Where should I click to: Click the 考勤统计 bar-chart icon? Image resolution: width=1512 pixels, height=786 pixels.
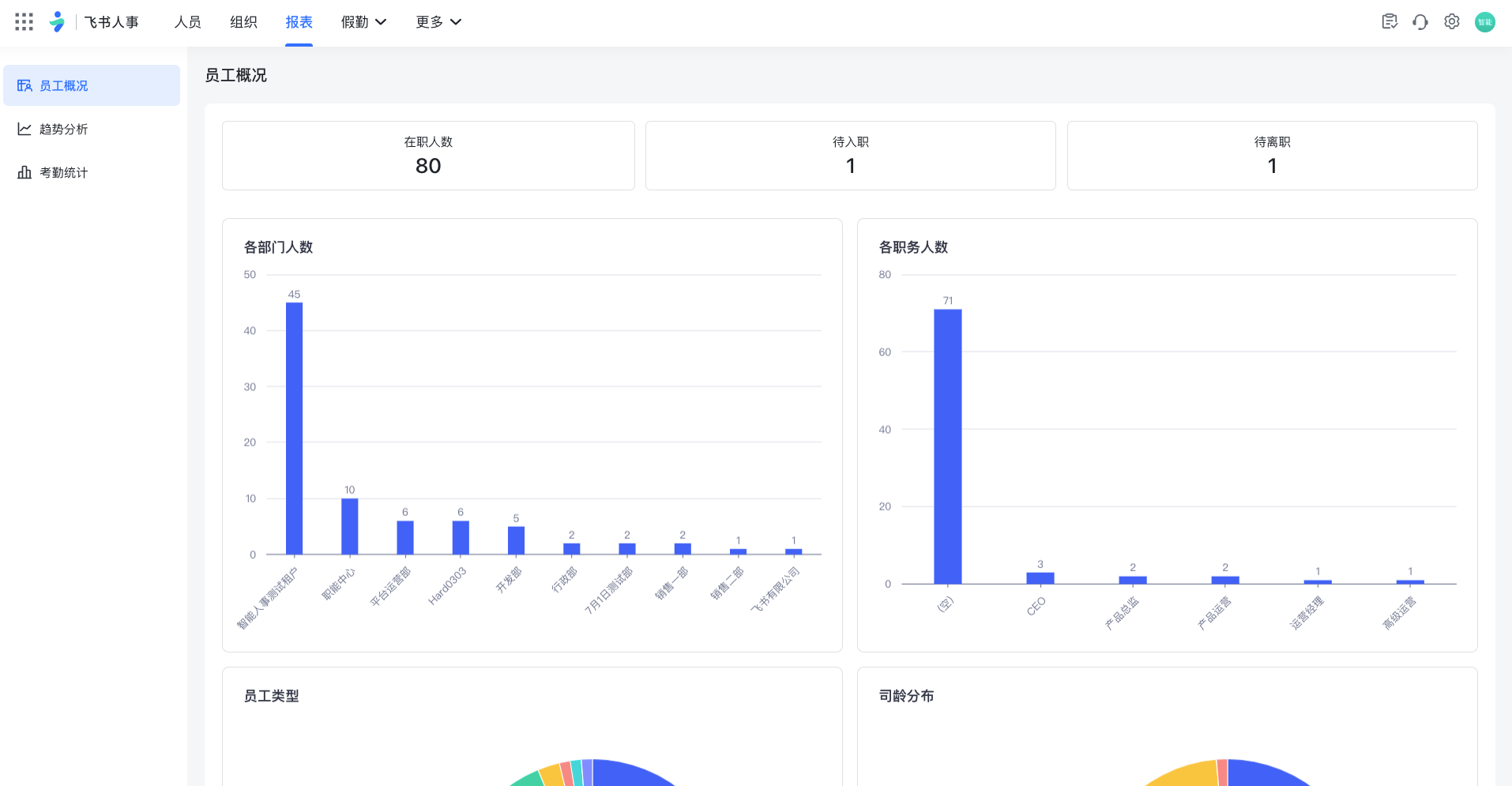(24, 172)
